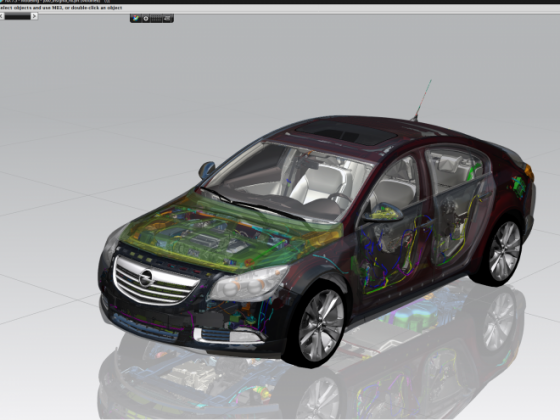Viewport: 560px width, 420px height.
Task: Select the car's rear wheel
Action: point(504,251)
